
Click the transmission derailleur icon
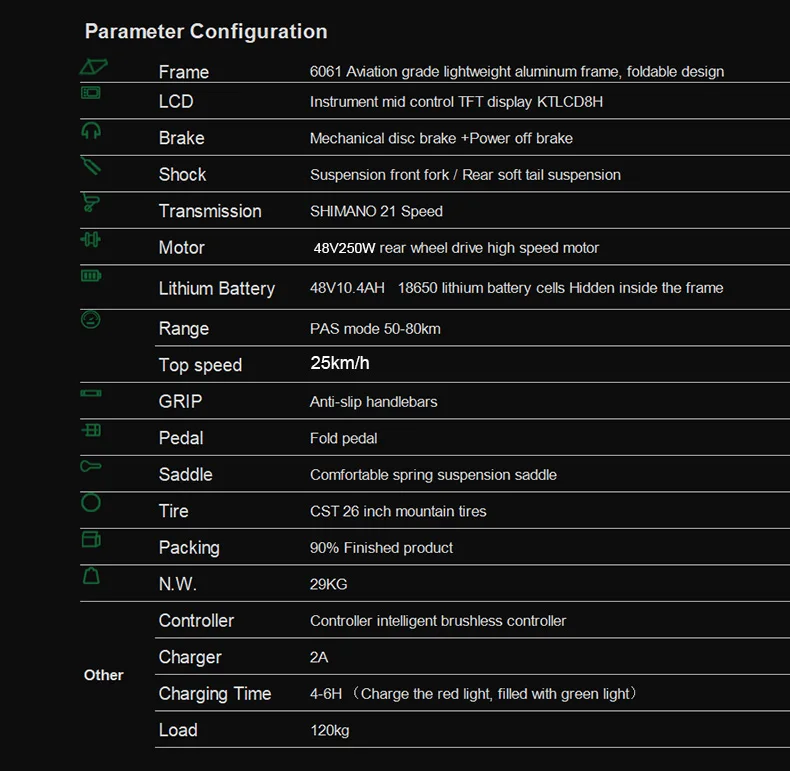tap(91, 203)
